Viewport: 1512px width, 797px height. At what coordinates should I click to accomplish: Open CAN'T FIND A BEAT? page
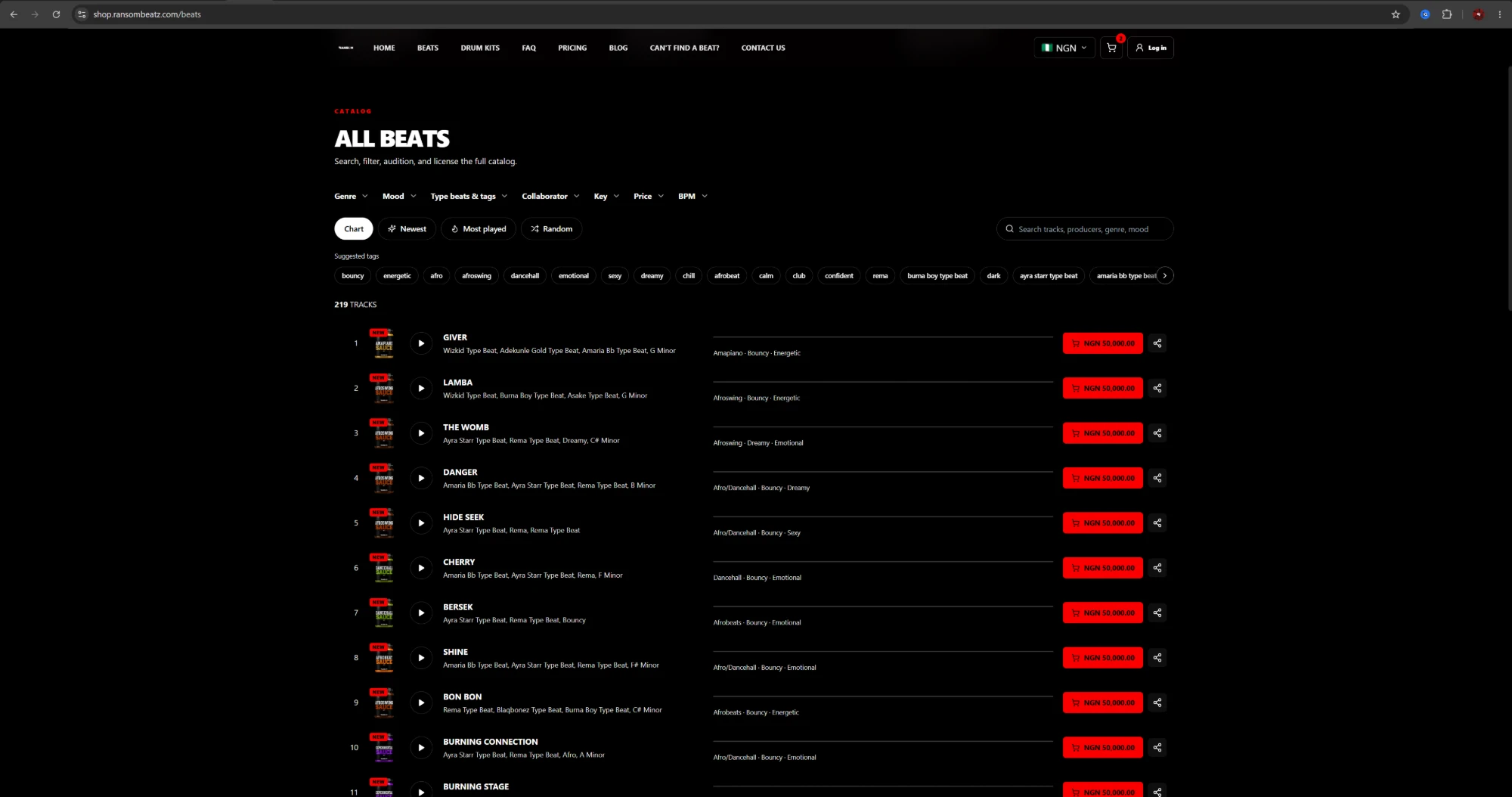click(684, 48)
